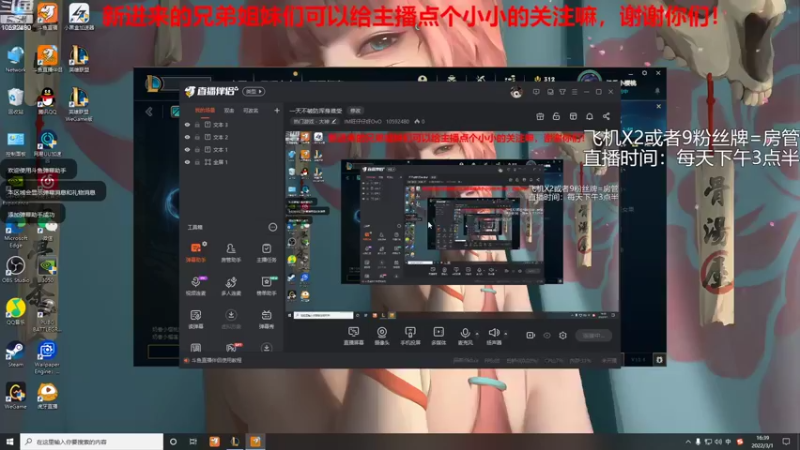
Task: Select the 全屏 1 source row
Action: (232, 162)
